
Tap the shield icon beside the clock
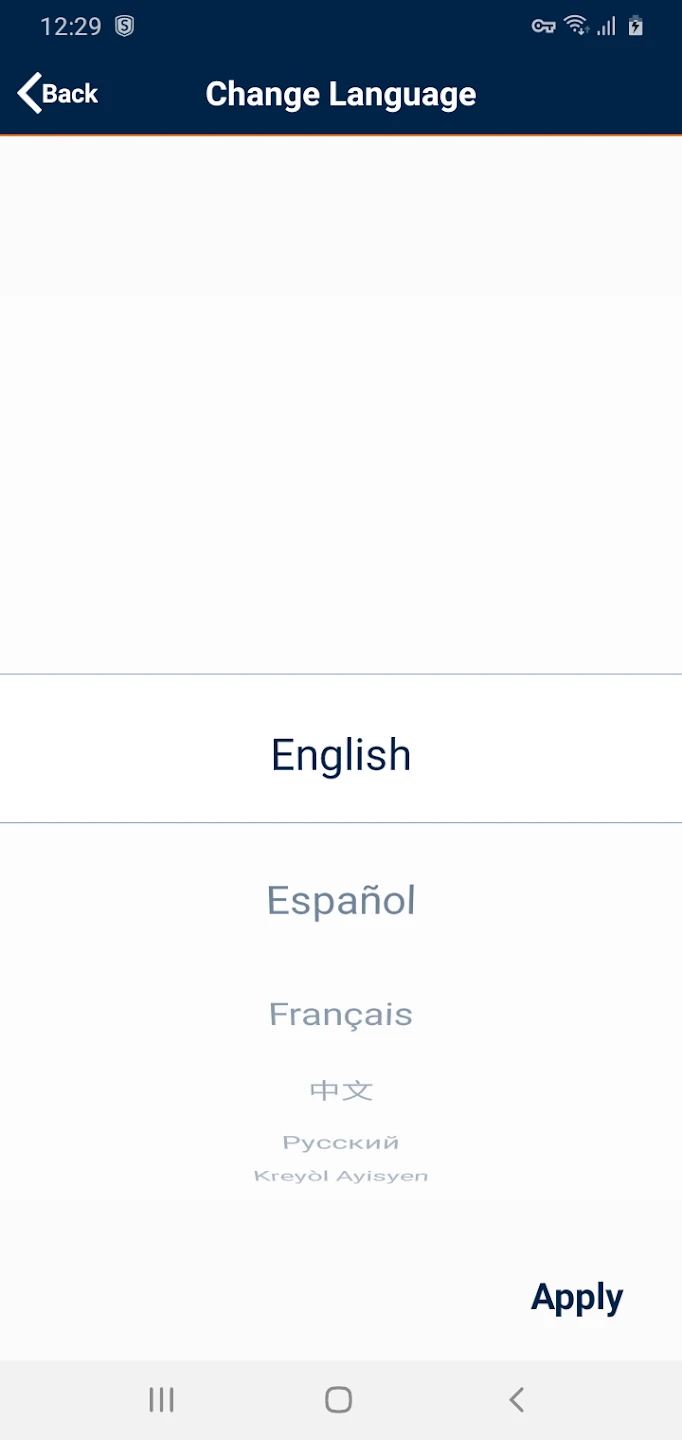pyautogui.click(x=124, y=27)
